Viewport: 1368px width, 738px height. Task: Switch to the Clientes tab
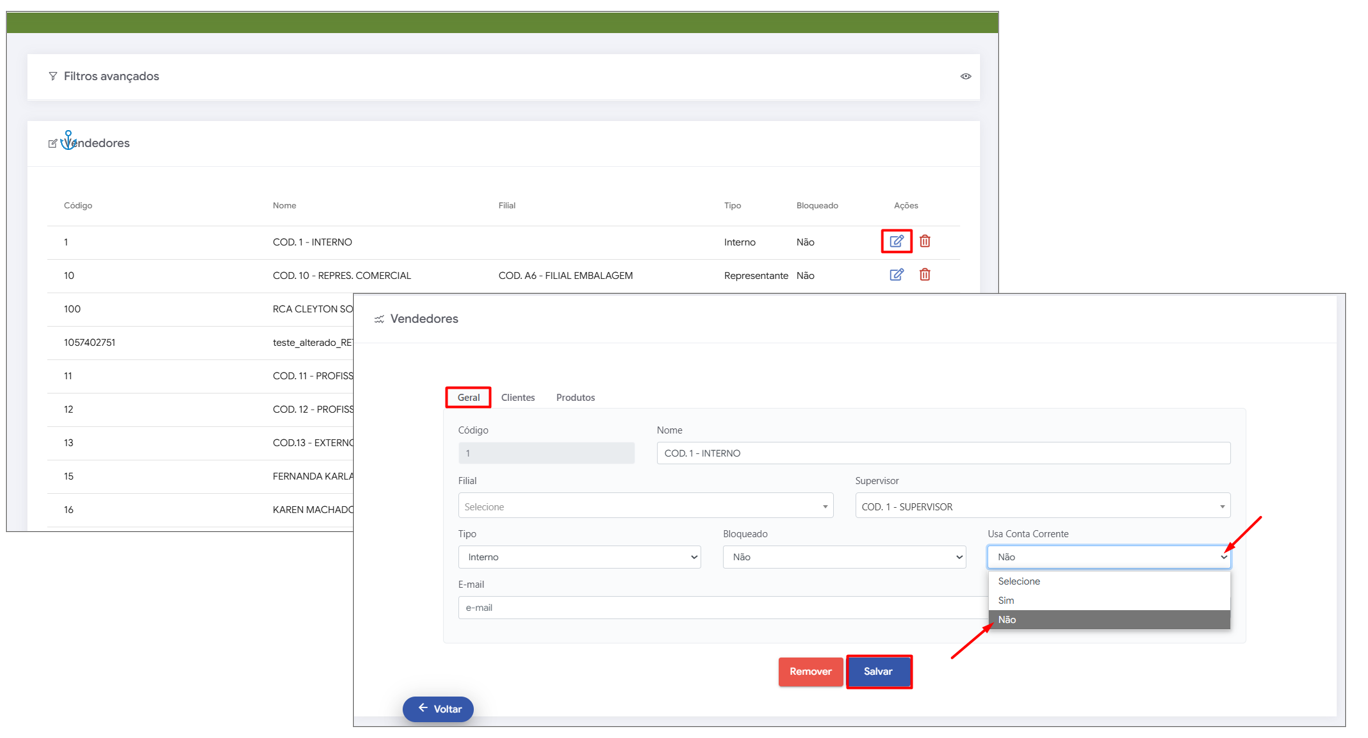pos(518,398)
